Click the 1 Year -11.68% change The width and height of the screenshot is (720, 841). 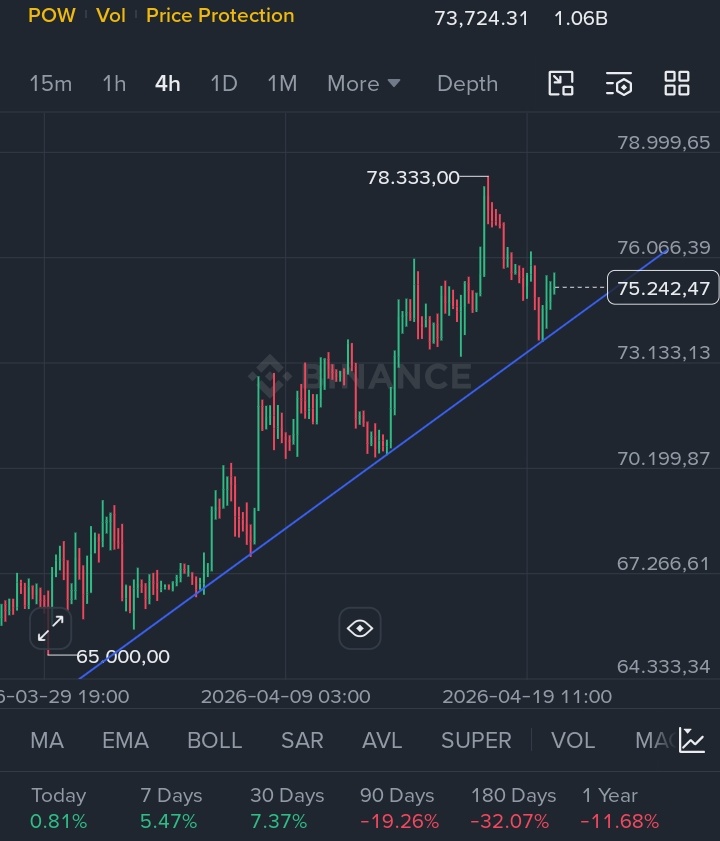click(x=620, y=808)
